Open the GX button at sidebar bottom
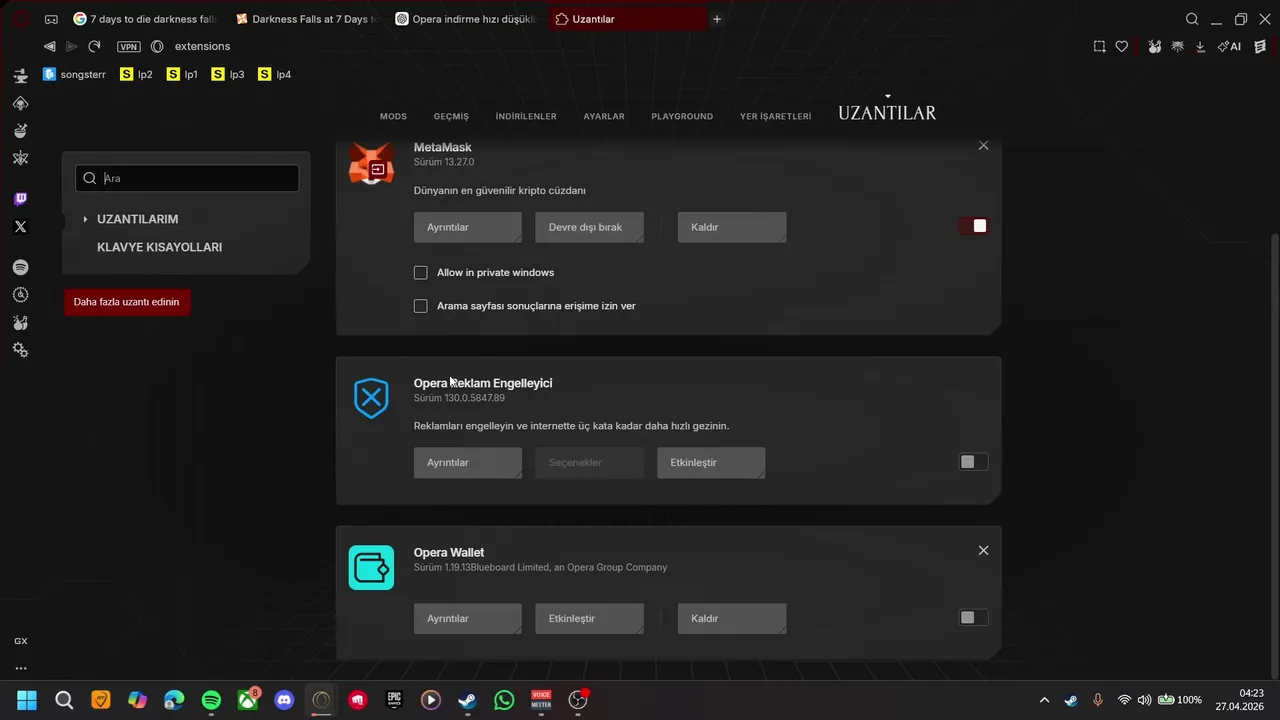The height and width of the screenshot is (720, 1280). click(20, 641)
